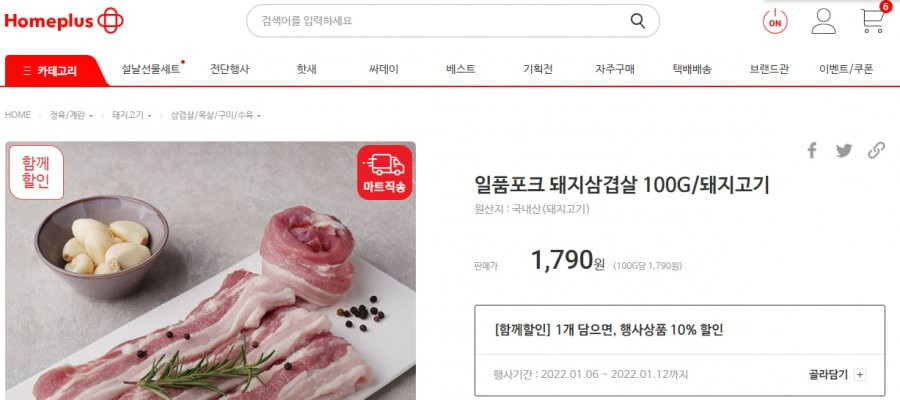Click the 마트직송 delivery truck badge
Viewport: 900px width, 400px height.
(385, 172)
